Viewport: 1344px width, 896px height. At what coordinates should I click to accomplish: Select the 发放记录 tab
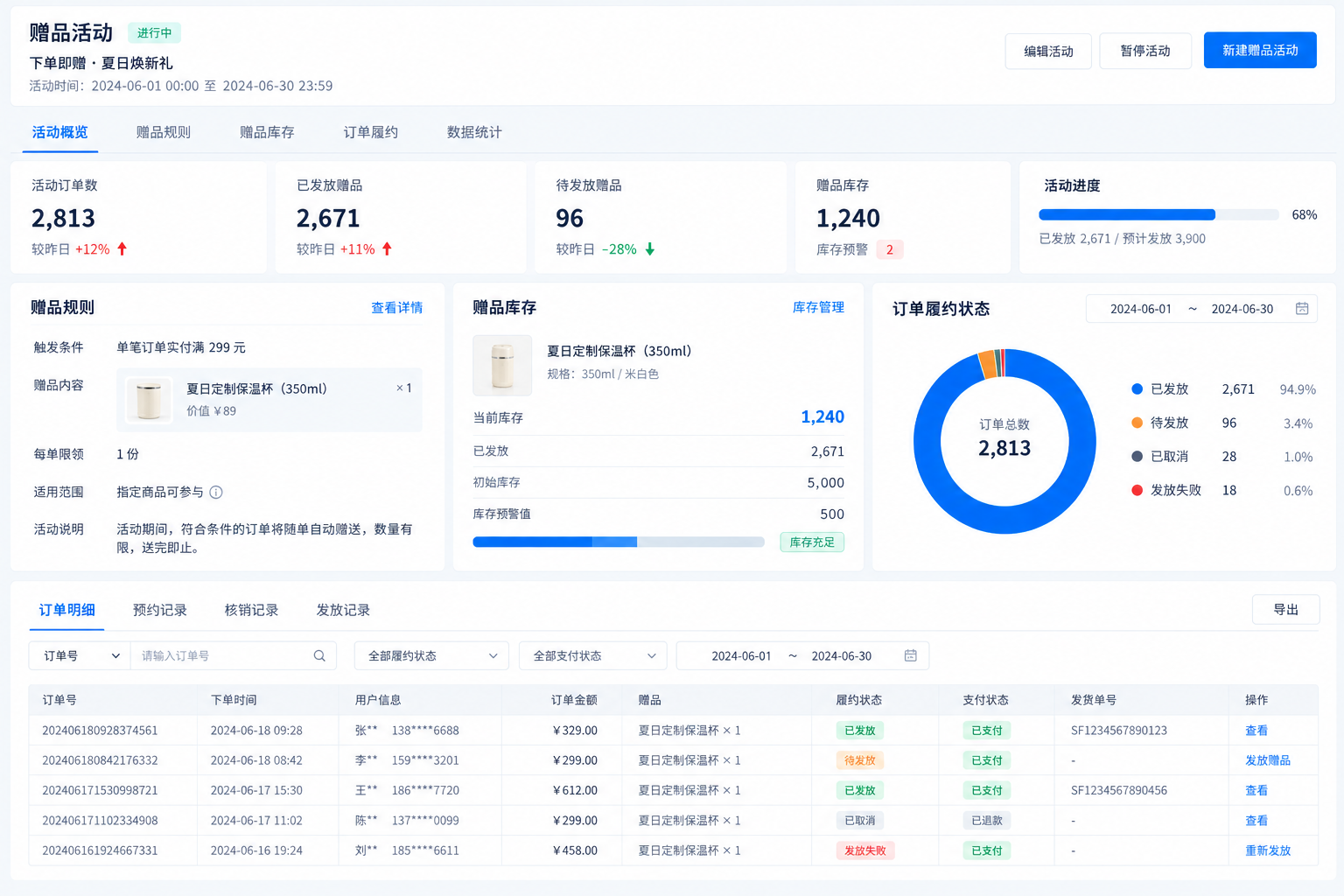point(343,610)
